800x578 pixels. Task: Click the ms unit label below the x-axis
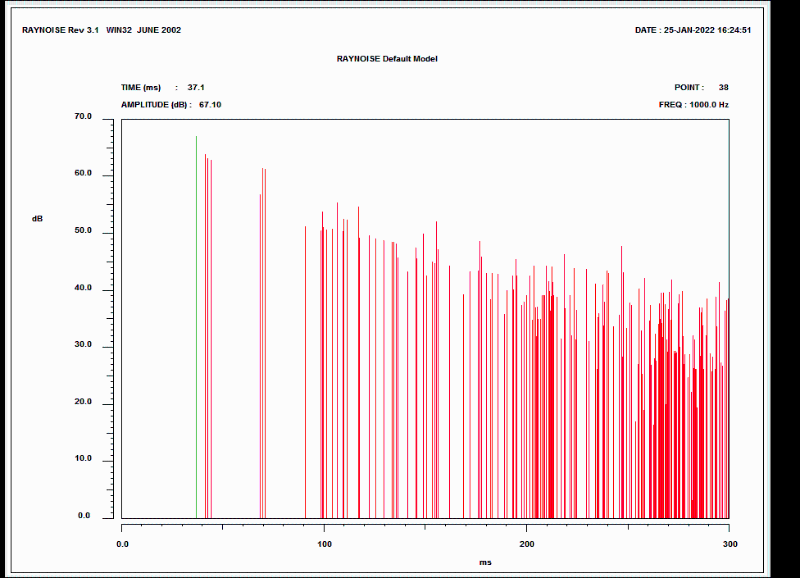coord(485,563)
